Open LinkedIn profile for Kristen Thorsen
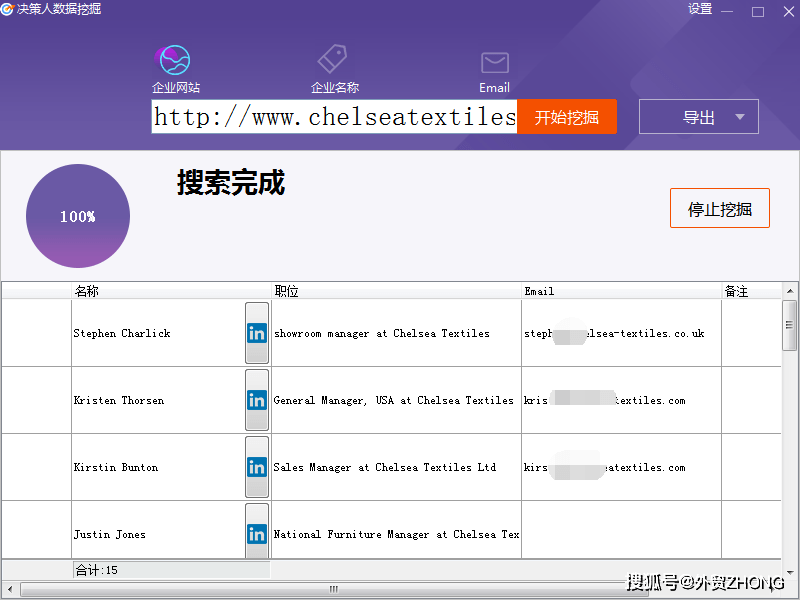 (x=257, y=401)
